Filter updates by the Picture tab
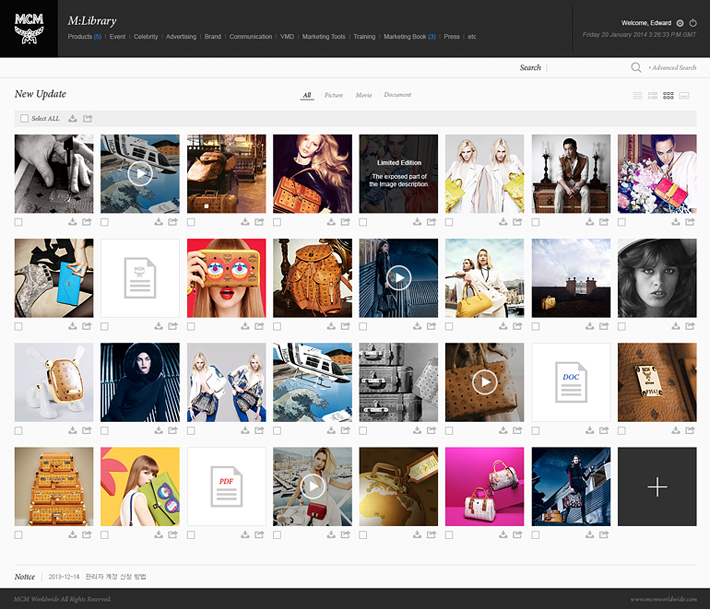 [333, 95]
